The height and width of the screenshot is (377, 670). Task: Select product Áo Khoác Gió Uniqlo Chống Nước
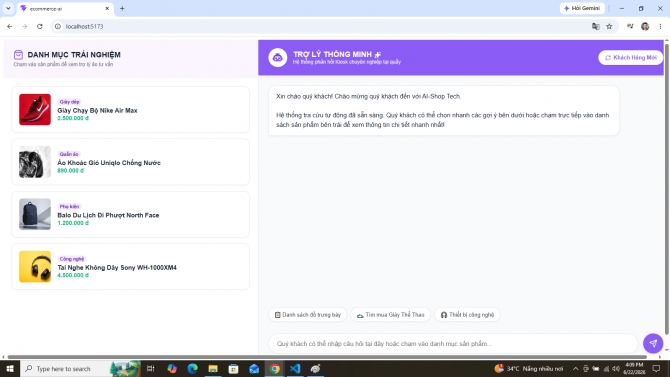coord(130,162)
